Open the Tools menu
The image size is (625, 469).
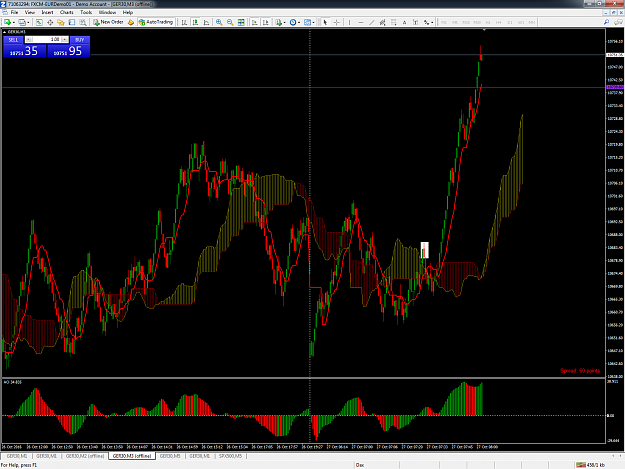[x=86, y=12]
